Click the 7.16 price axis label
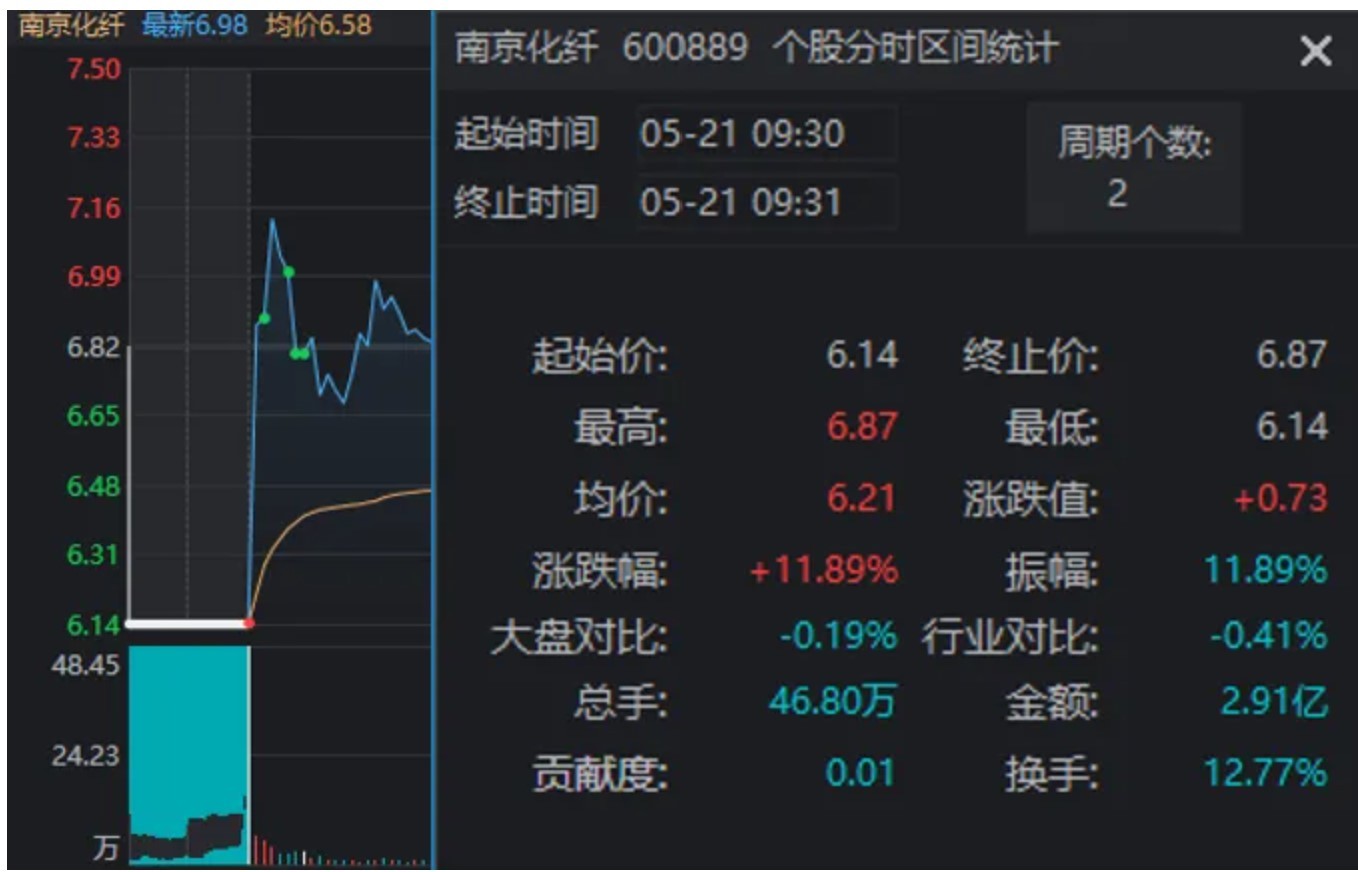The width and height of the screenshot is (1358, 872). coord(94,208)
